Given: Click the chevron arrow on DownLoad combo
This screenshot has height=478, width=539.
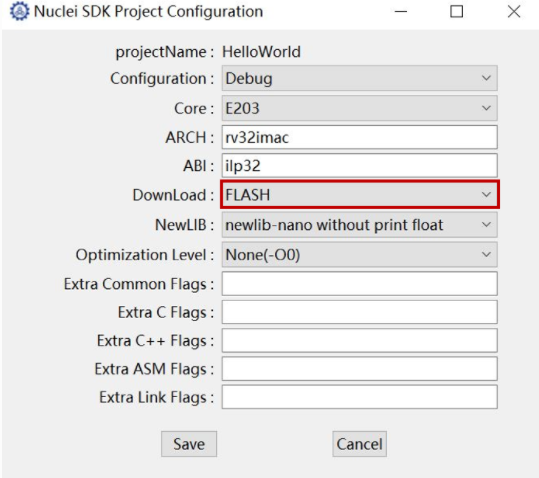Looking at the screenshot, I should coord(486,195).
